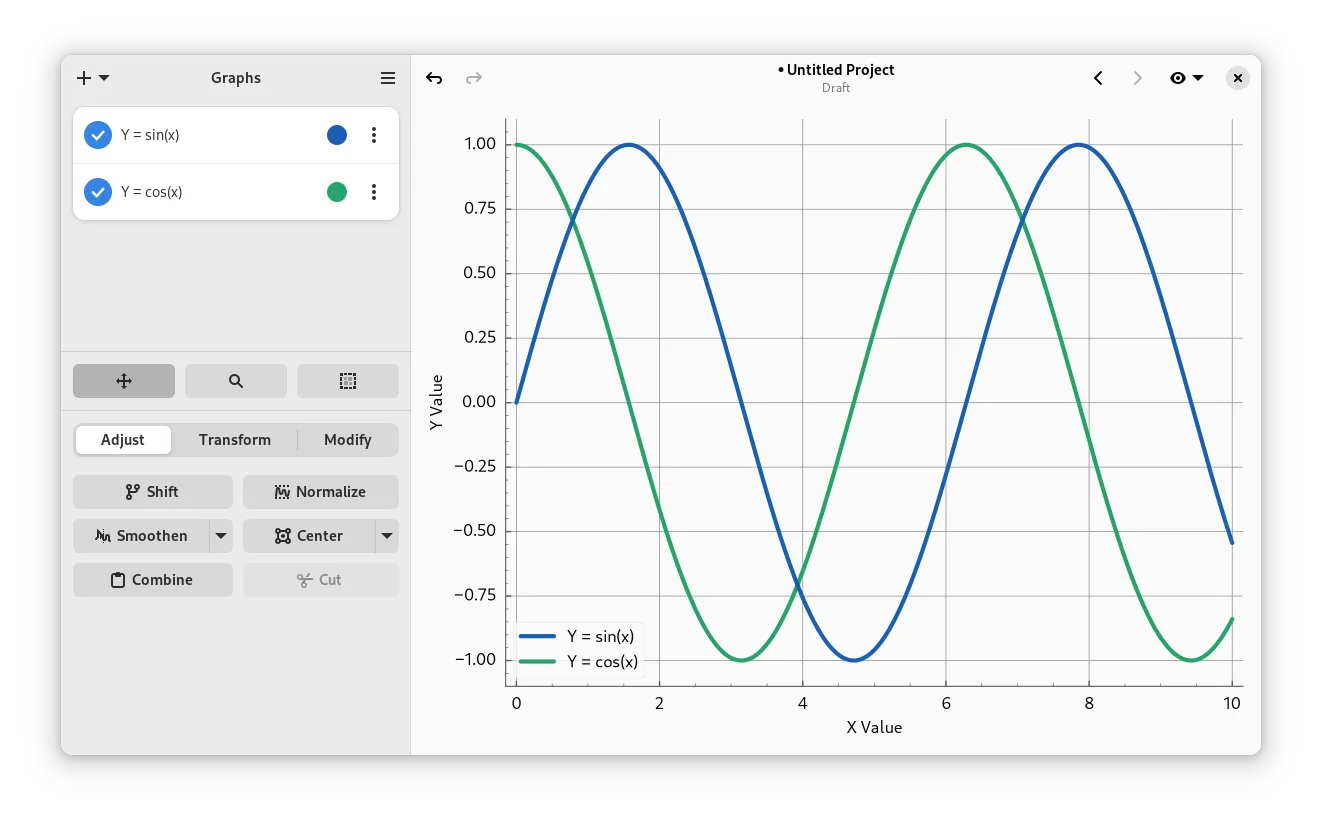Screen dimensions: 1322x822
Task: Switch to the Modify tab
Action: [x=347, y=440]
